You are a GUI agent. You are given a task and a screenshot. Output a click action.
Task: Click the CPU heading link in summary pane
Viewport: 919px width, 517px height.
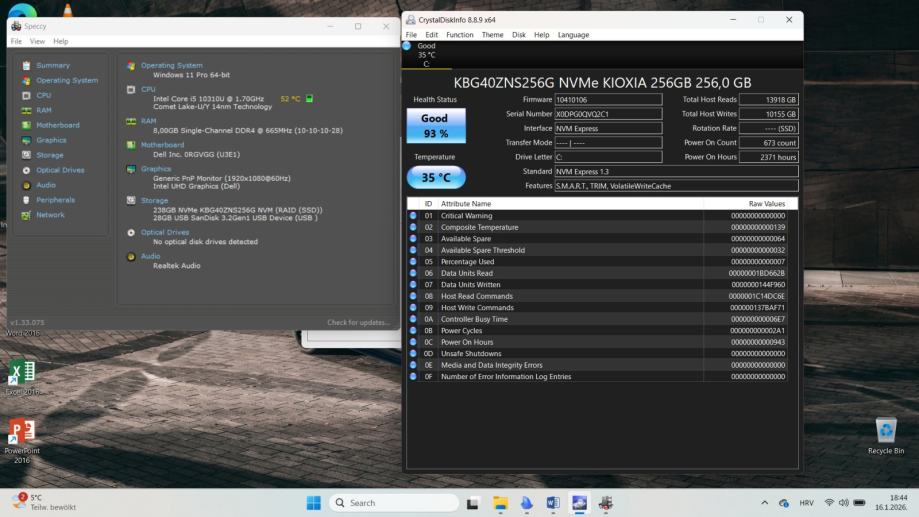(148, 90)
